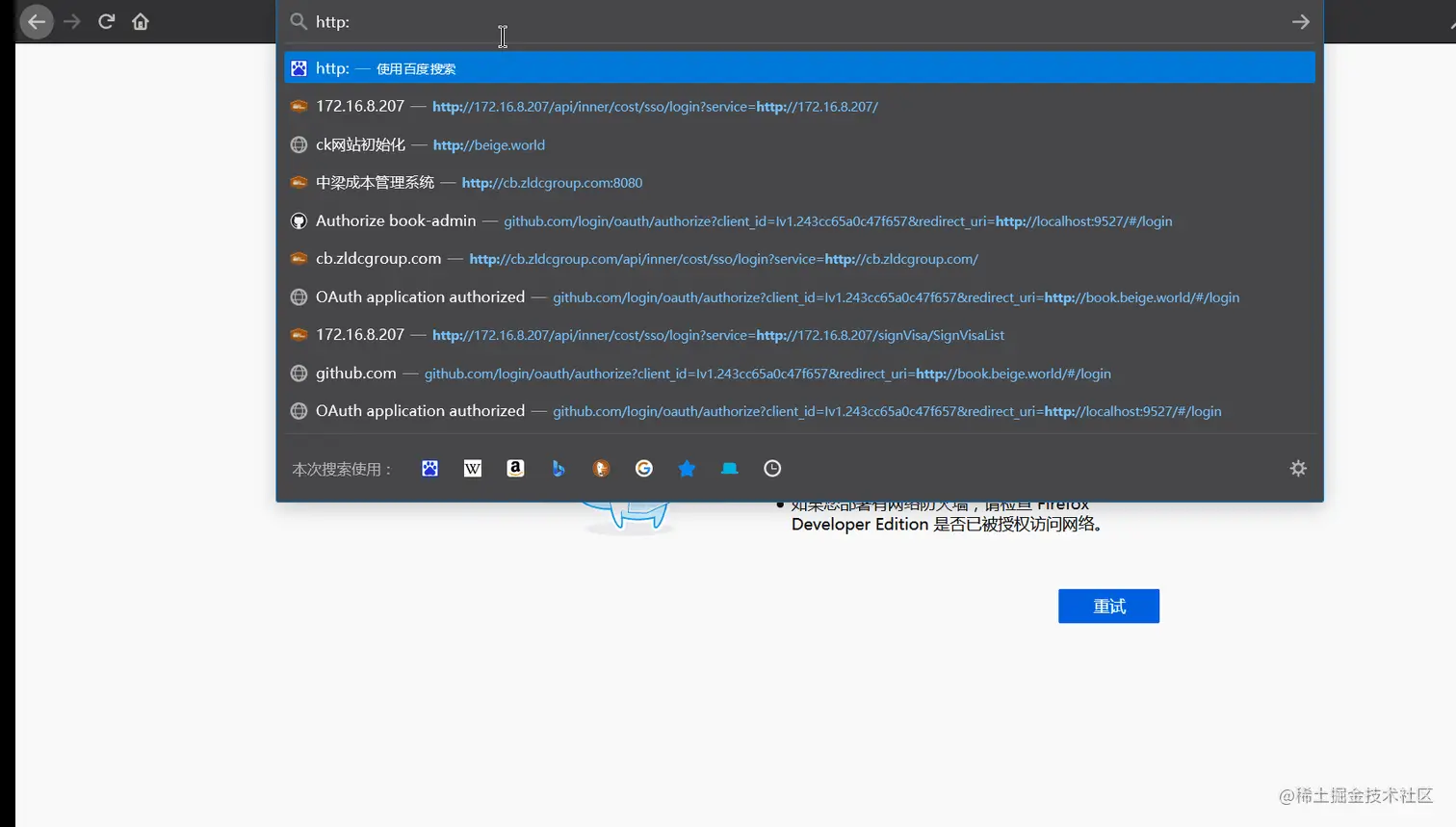Image resolution: width=1456 pixels, height=827 pixels.
Task: Click the globe icon beside ck网站初始化
Action: tap(299, 144)
